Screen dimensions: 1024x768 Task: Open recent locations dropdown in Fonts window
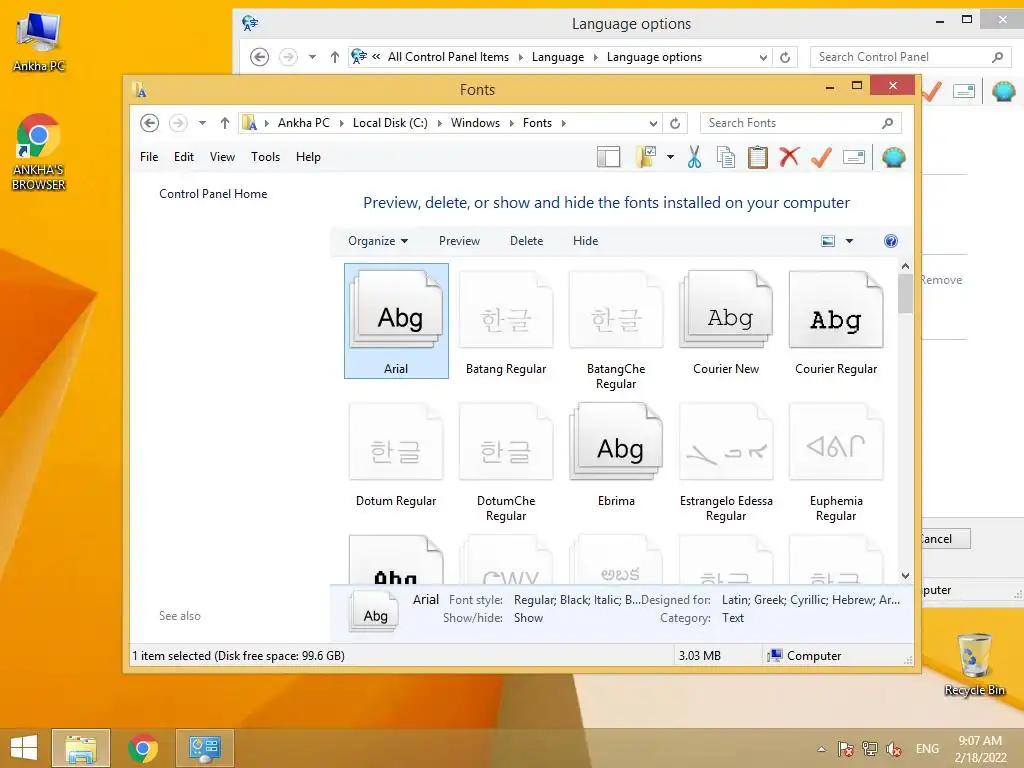pyautogui.click(x=202, y=123)
